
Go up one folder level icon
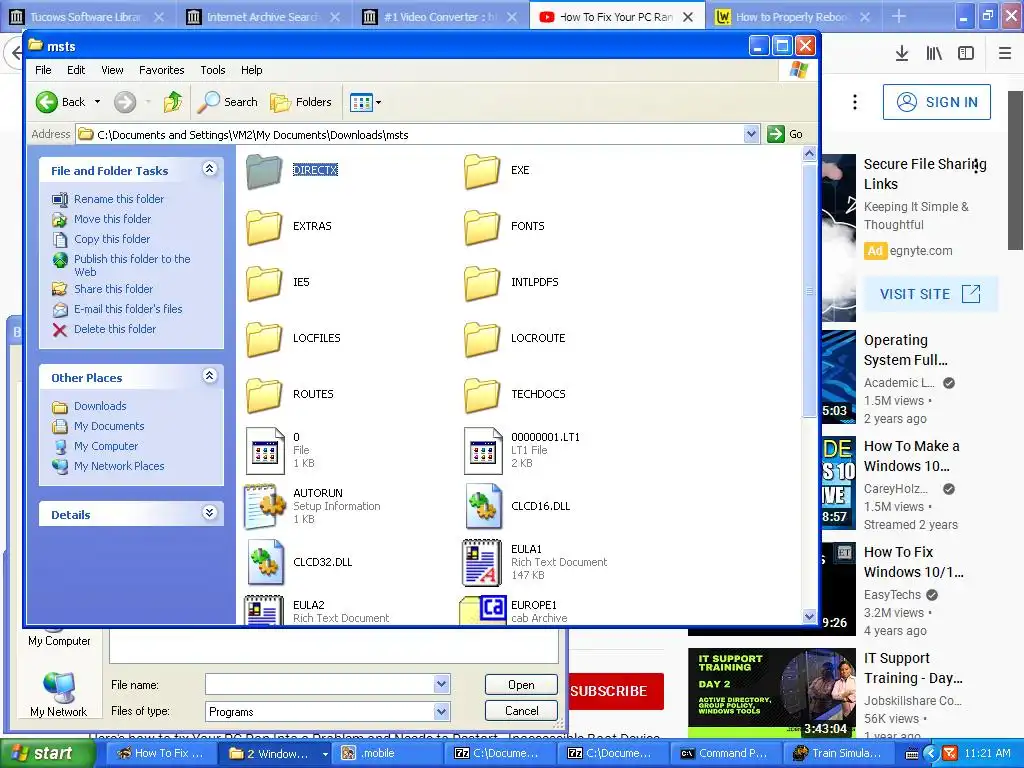173,102
